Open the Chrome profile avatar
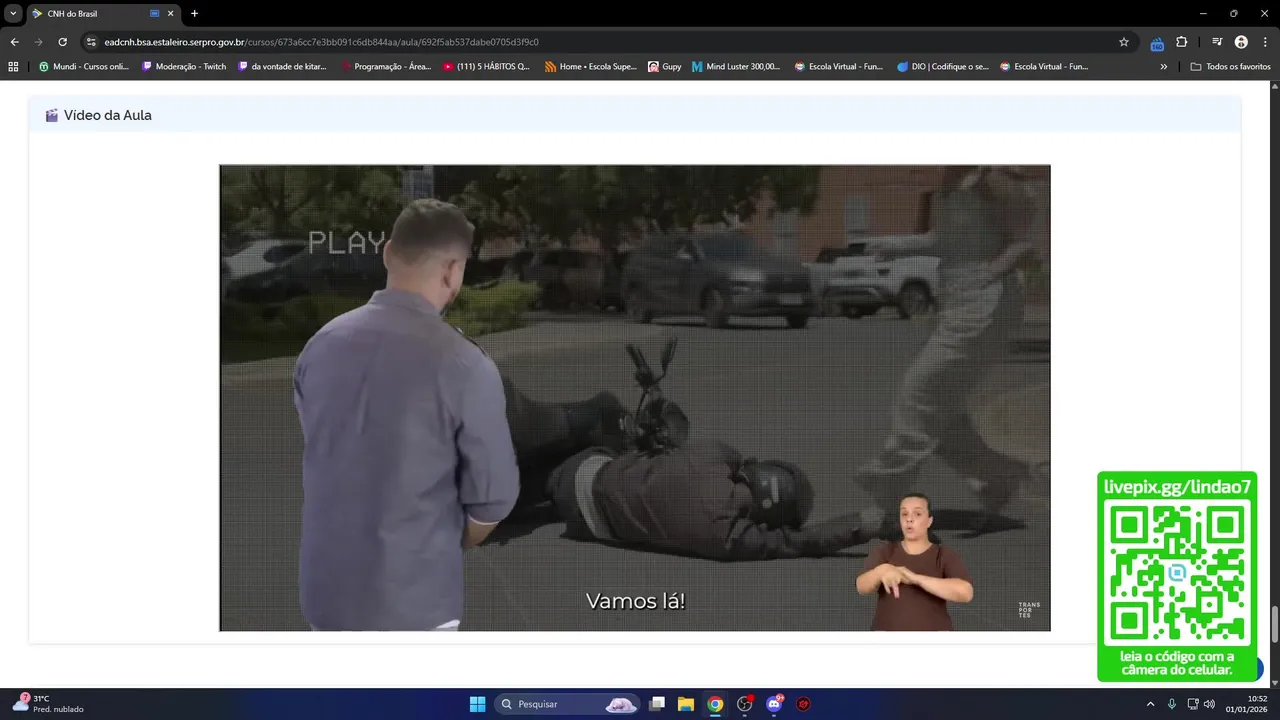 tap(1241, 42)
